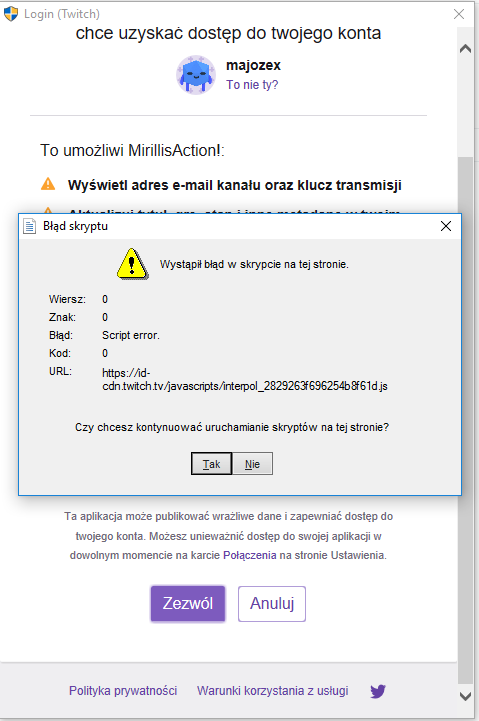Click the majozex username text

click(253, 65)
